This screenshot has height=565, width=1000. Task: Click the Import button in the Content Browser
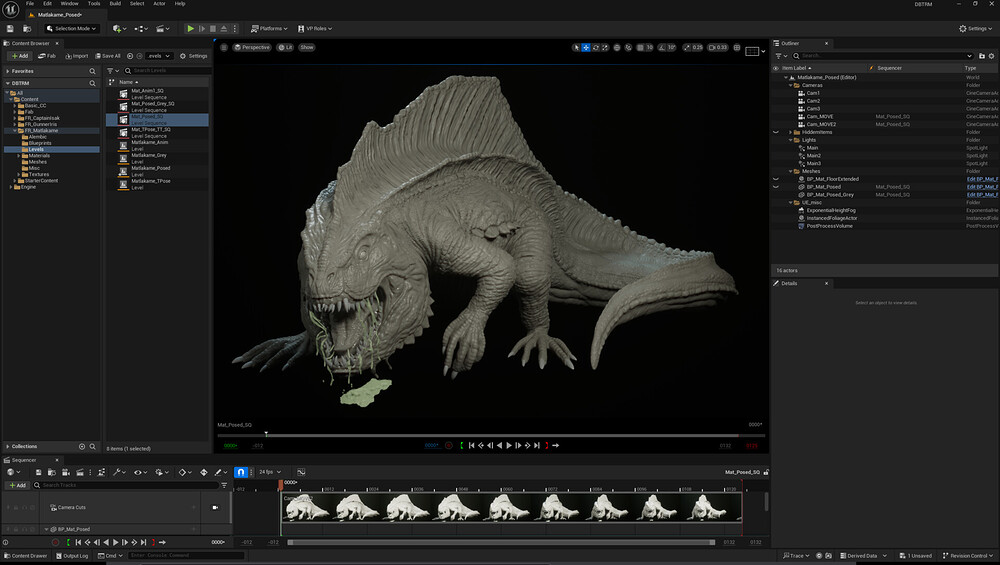(77, 56)
